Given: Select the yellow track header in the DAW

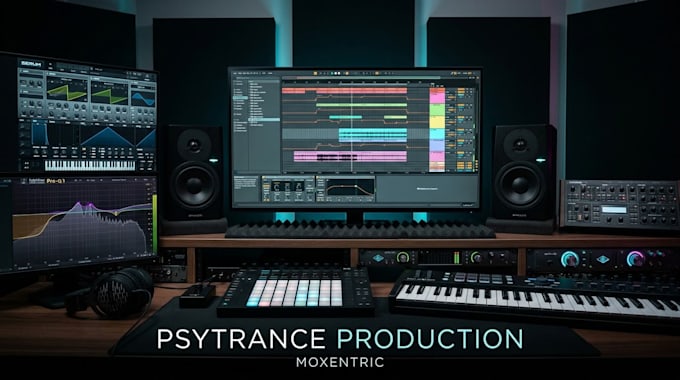Looking at the screenshot, I should point(437,121).
